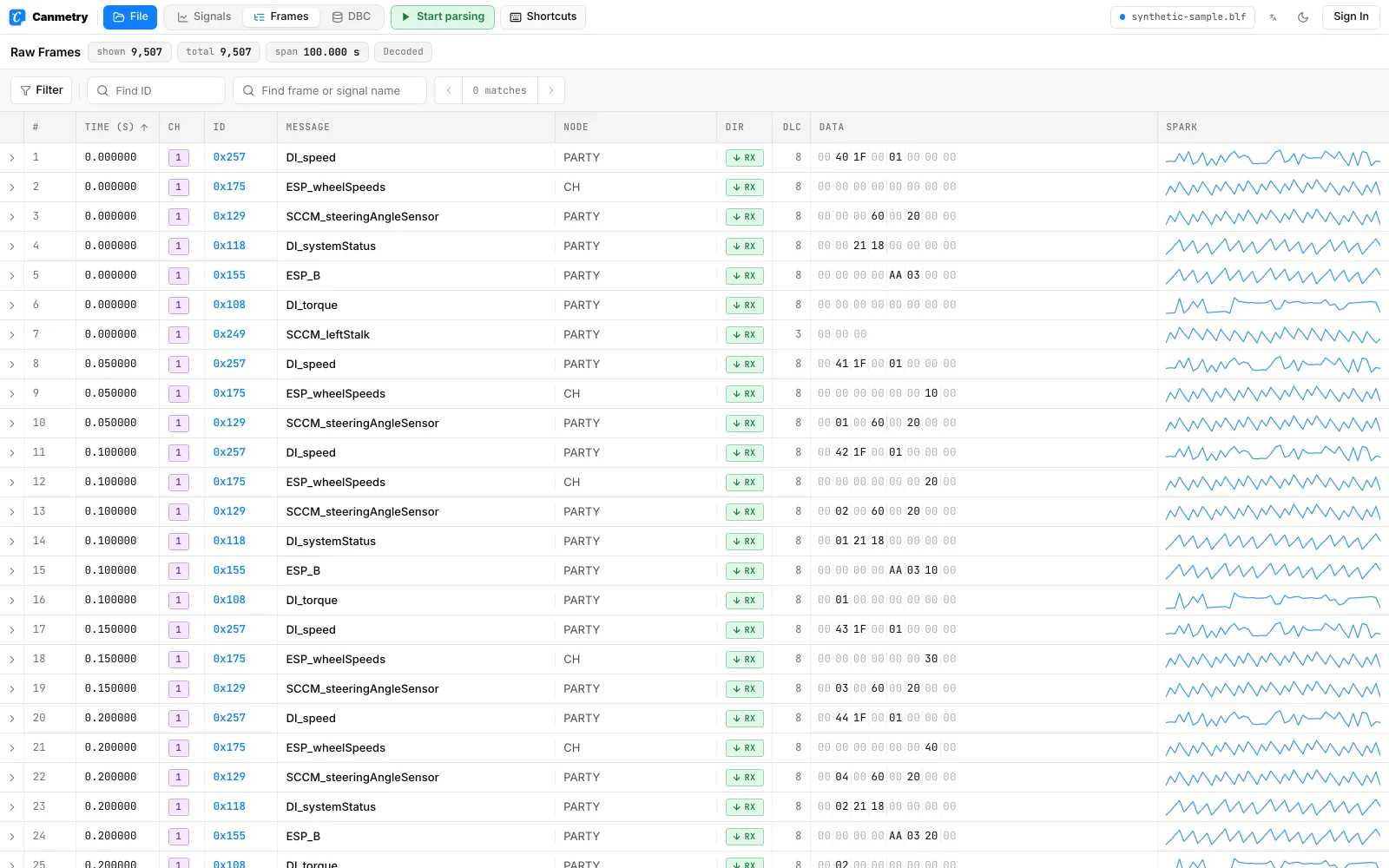Click ID 0x249 in row 7

tap(229, 334)
